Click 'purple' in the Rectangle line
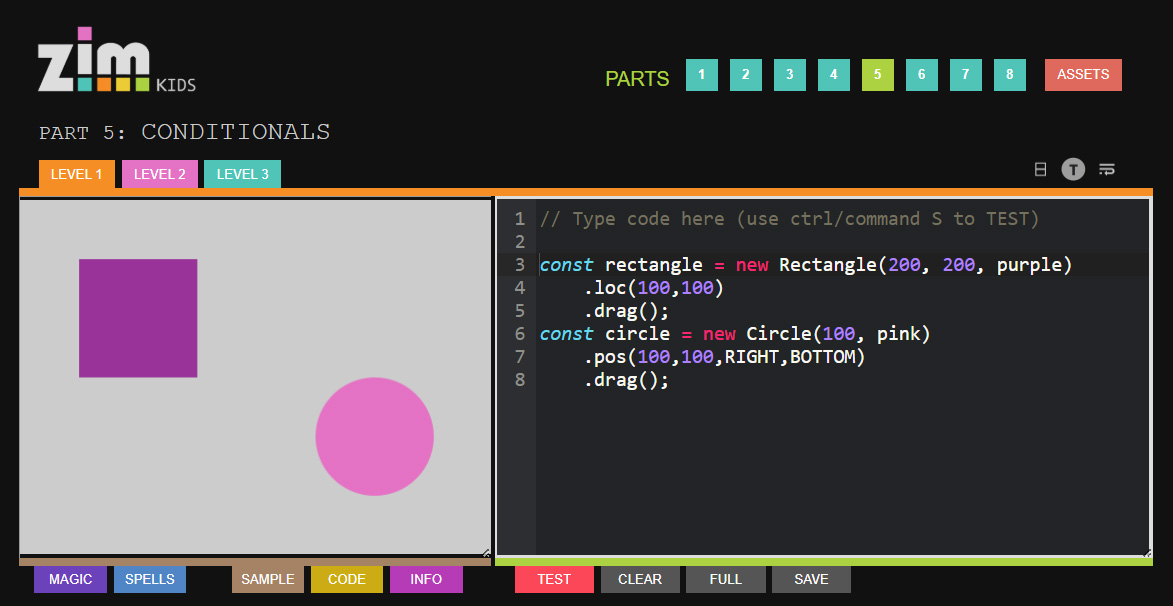The height and width of the screenshot is (606, 1173). click(1029, 265)
